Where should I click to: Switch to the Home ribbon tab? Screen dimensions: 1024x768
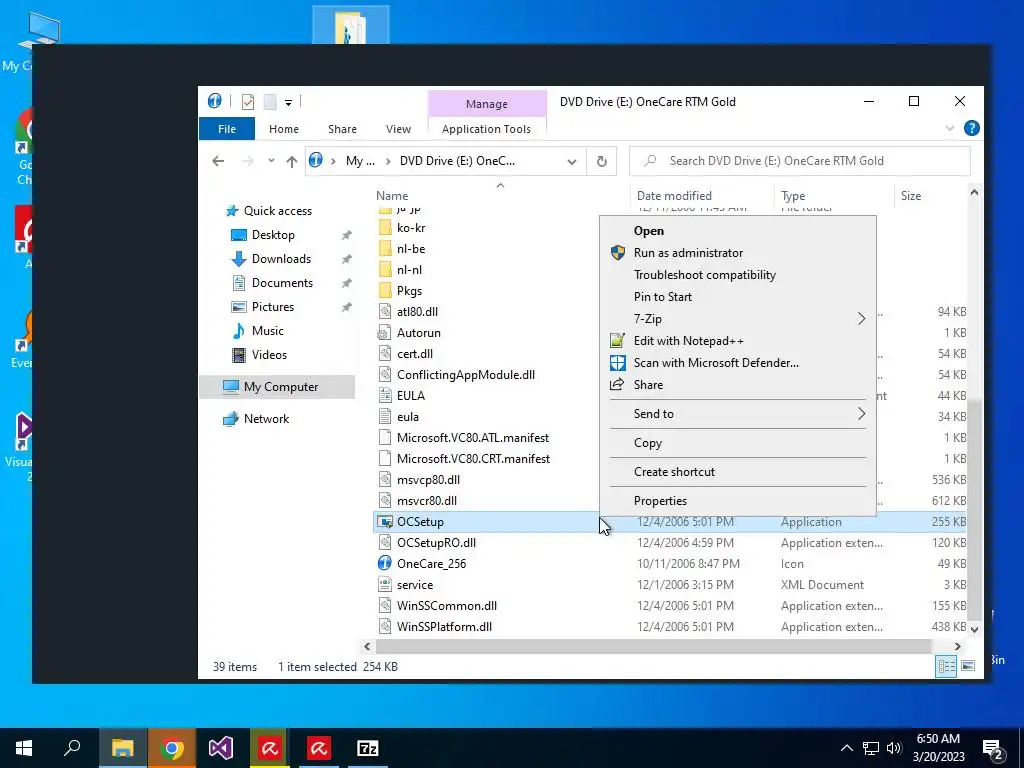(283, 129)
